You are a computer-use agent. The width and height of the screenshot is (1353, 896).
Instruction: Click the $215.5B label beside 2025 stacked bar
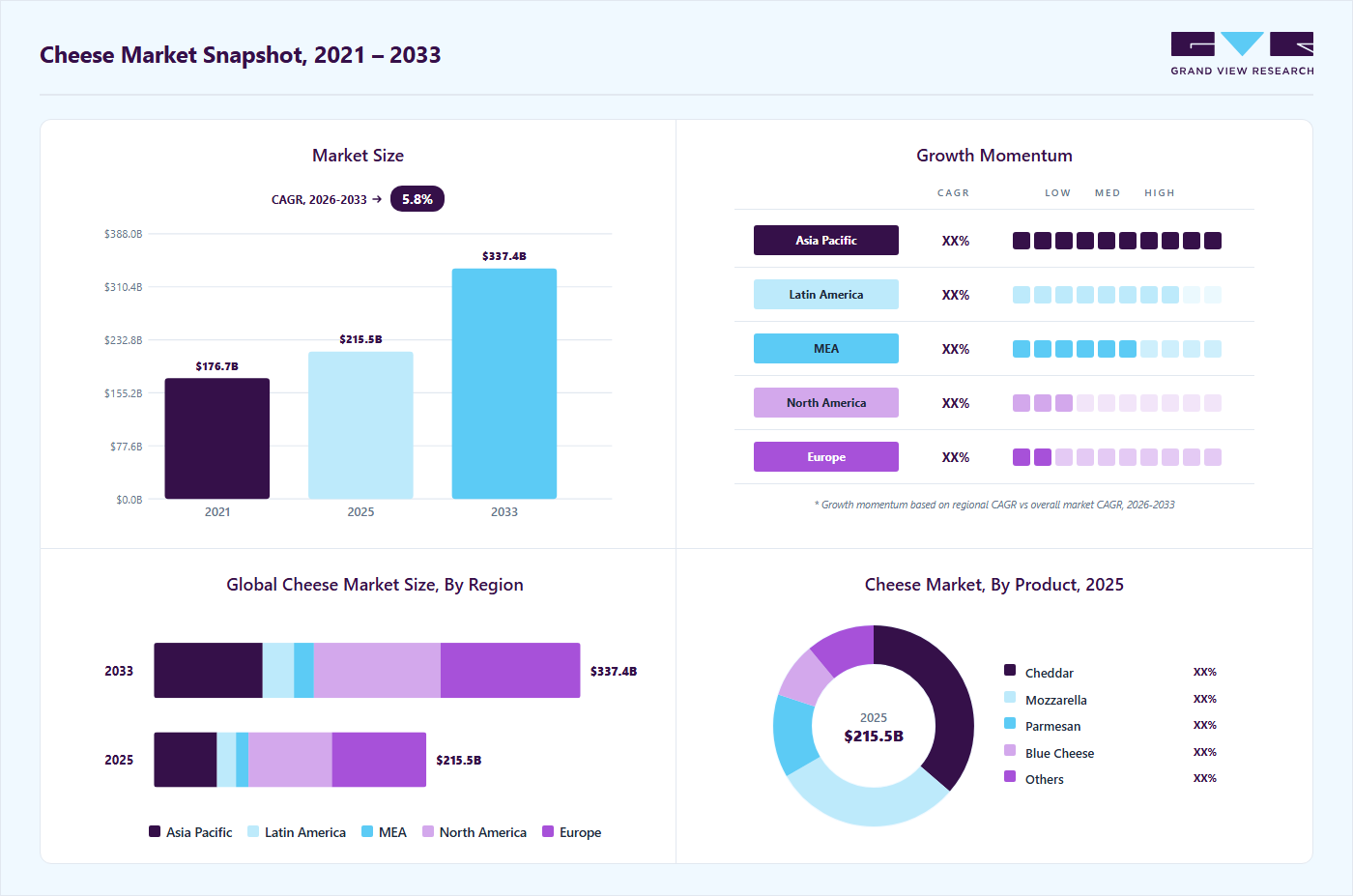coord(459,761)
